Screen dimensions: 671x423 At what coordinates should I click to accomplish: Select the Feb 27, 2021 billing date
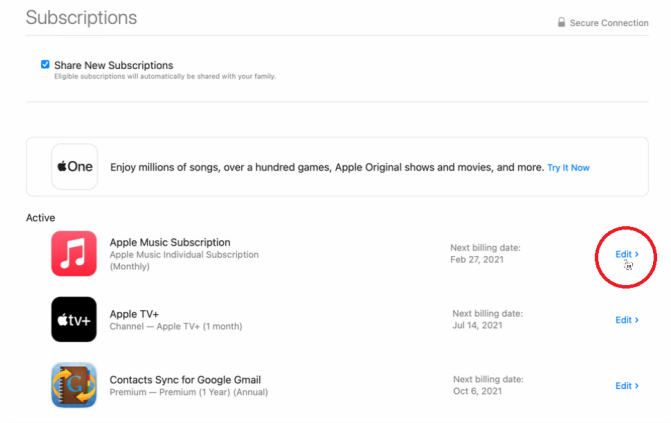(x=475, y=260)
